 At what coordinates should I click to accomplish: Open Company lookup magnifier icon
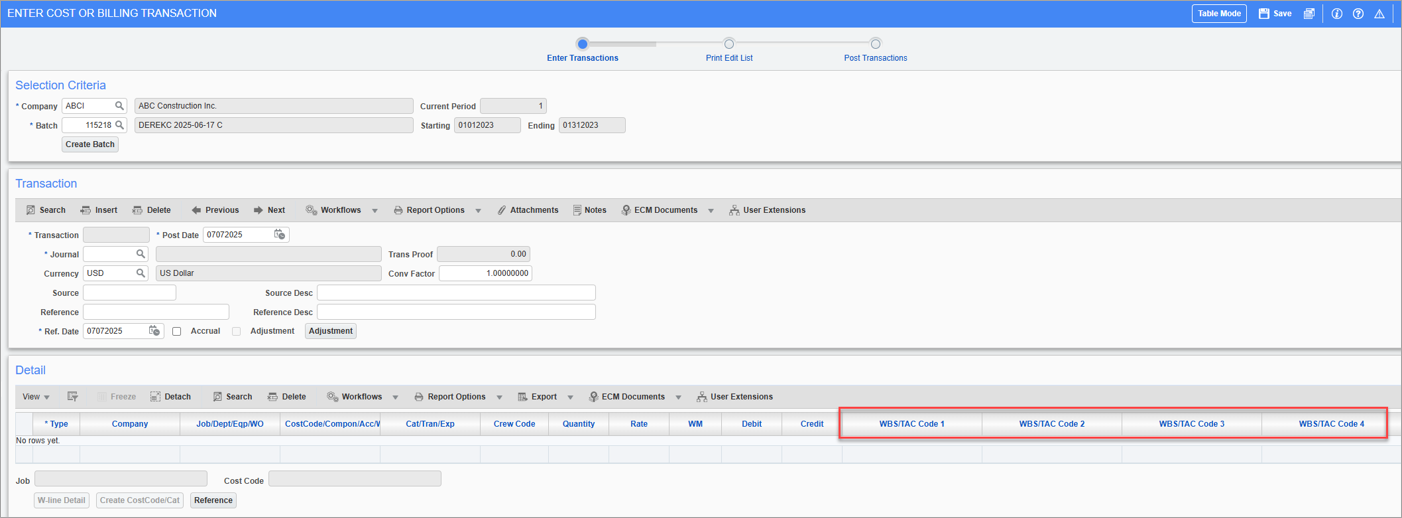tap(119, 106)
